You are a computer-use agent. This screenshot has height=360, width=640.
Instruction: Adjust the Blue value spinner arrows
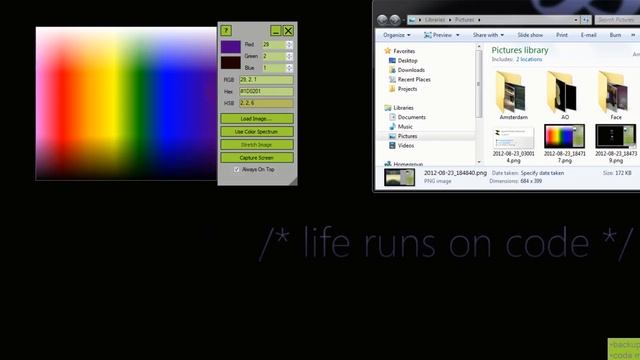click(x=289, y=68)
